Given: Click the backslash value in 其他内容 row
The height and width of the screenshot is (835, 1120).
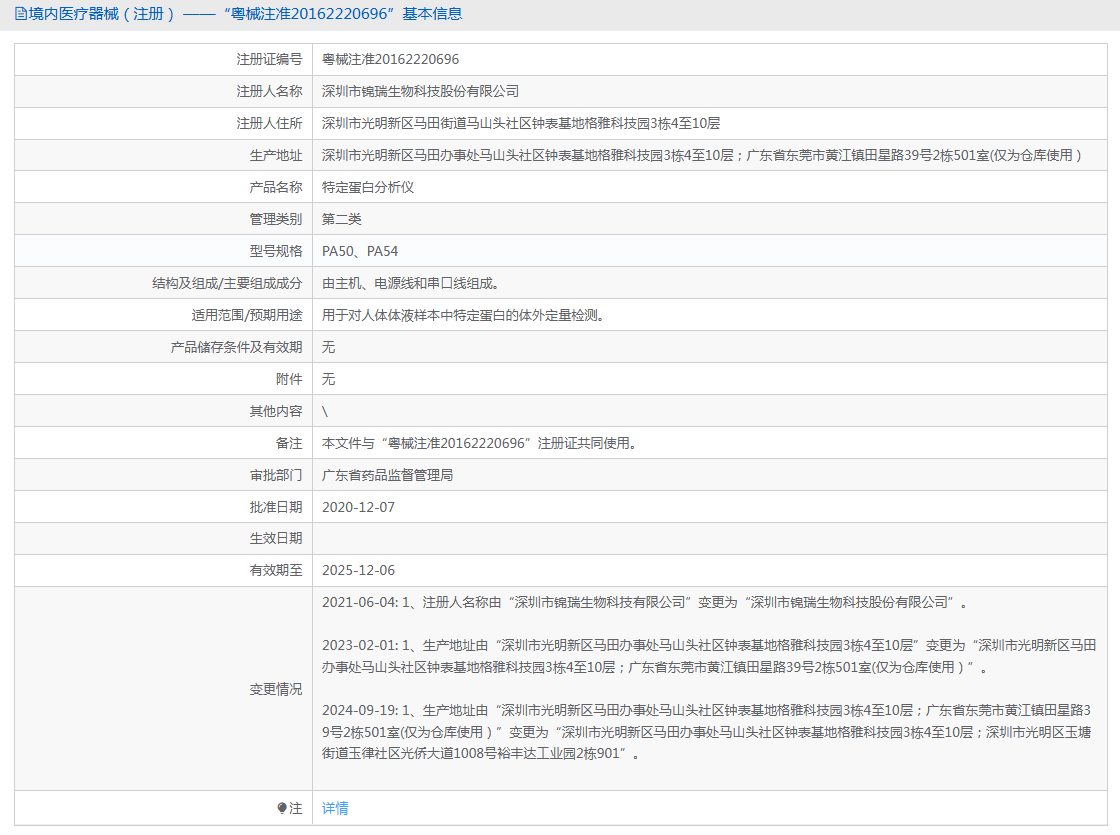Looking at the screenshot, I should (x=325, y=411).
